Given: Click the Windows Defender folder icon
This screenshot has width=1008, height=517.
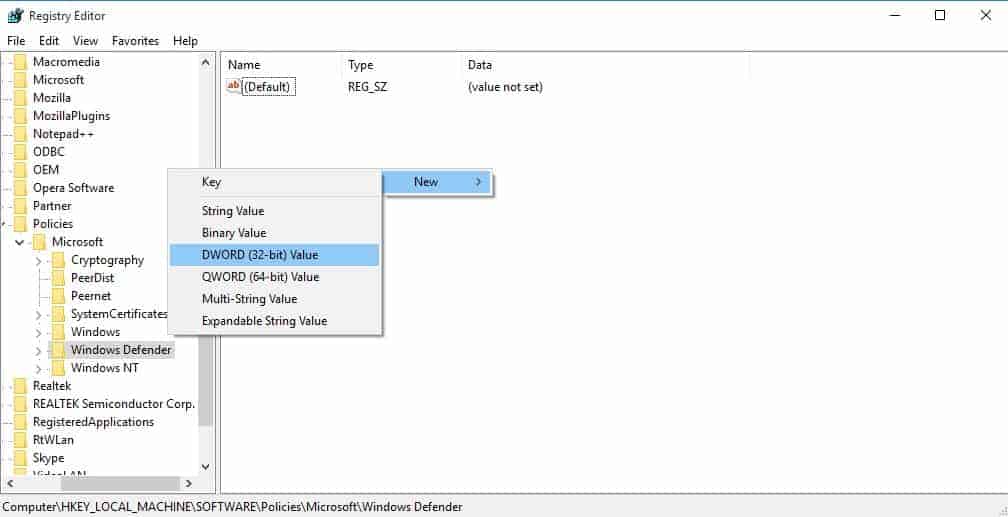Looking at the screenshot, I should tap(58, 350).
